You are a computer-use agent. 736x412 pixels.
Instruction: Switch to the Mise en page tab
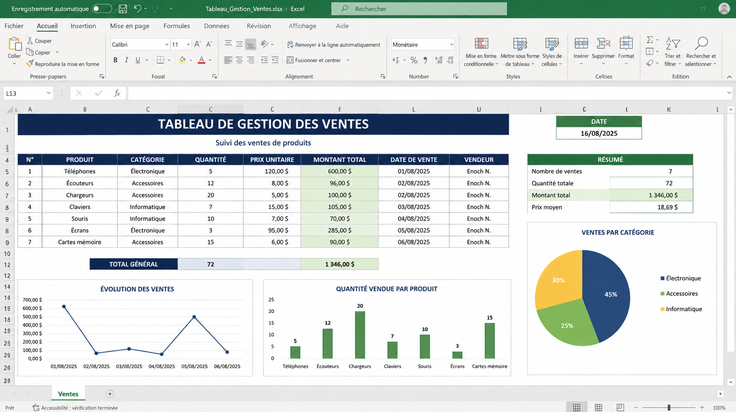130,26
